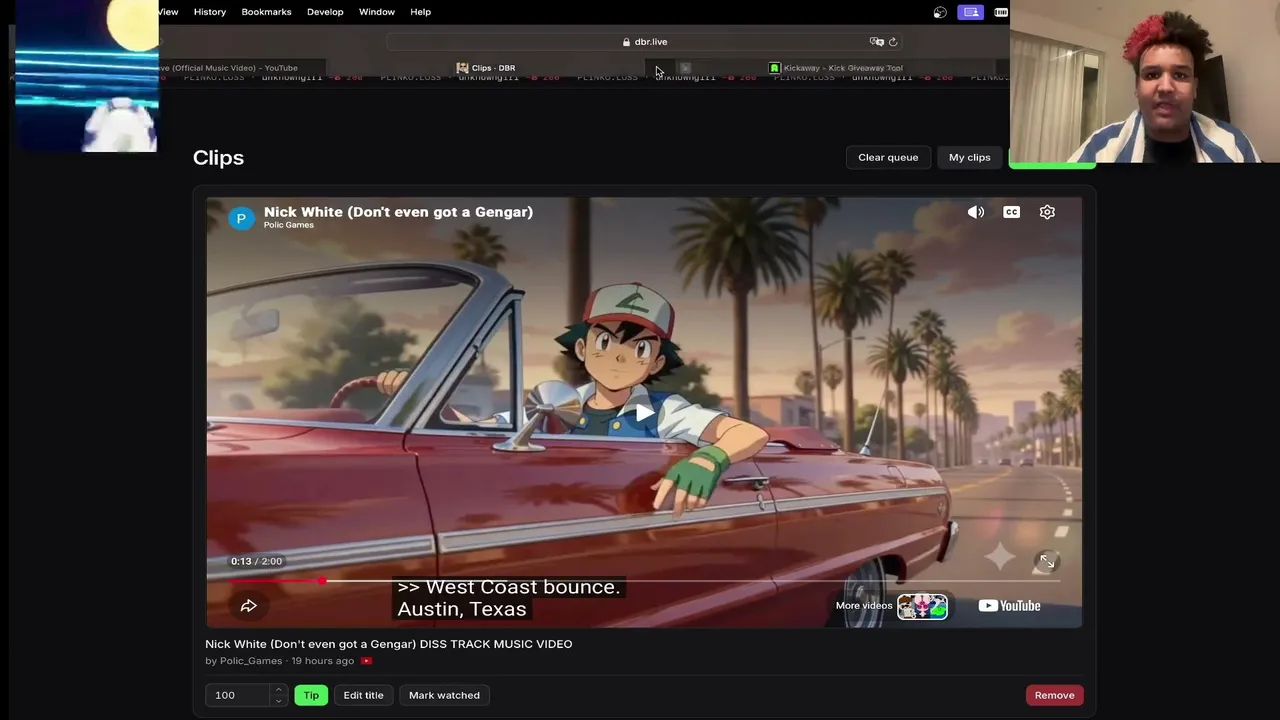Enter fullscreen with the expand icon

click(1046, 562)
